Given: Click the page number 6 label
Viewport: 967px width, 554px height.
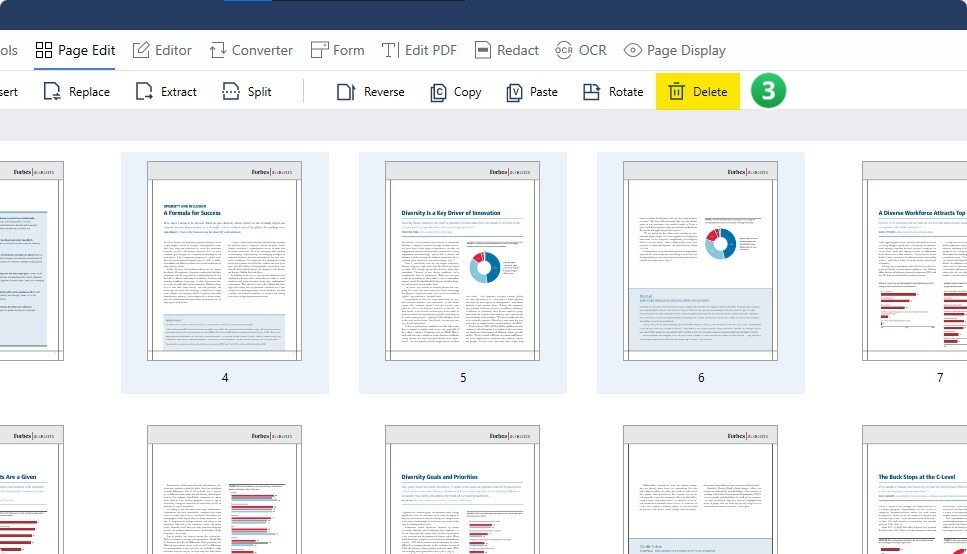Looking at the screenshot, I should click(701, 378).
